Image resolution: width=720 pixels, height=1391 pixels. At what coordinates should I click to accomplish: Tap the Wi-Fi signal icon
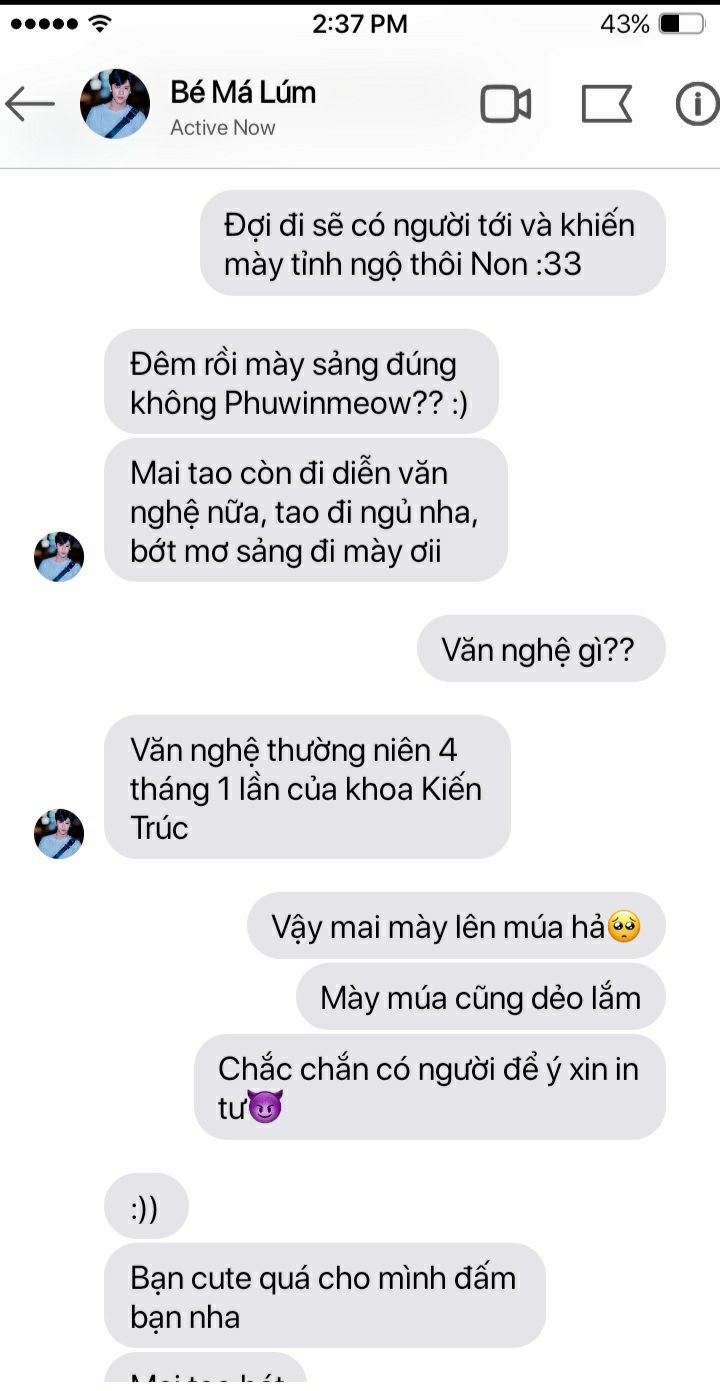[x=99, y=24]
